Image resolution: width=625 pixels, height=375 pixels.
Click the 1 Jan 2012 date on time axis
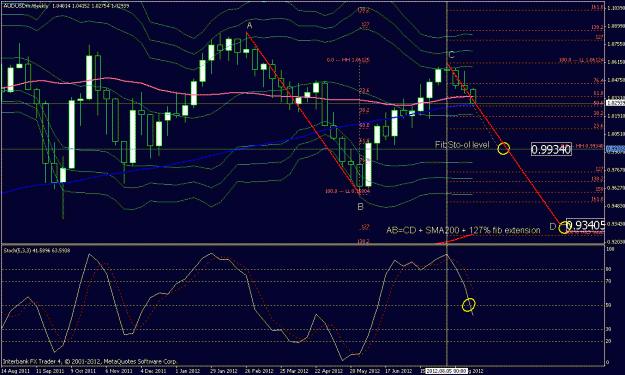[188, 371]
